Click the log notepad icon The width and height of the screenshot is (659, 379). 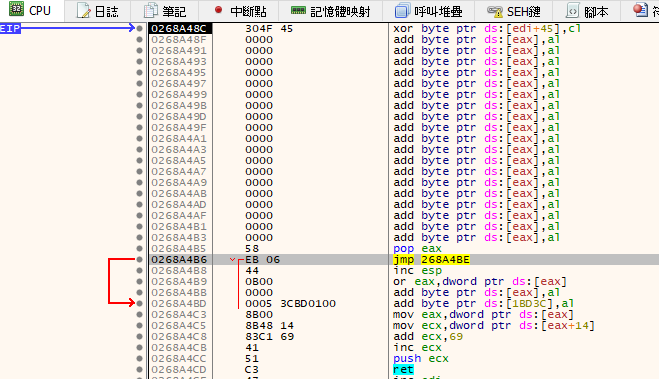pos(83,11)
